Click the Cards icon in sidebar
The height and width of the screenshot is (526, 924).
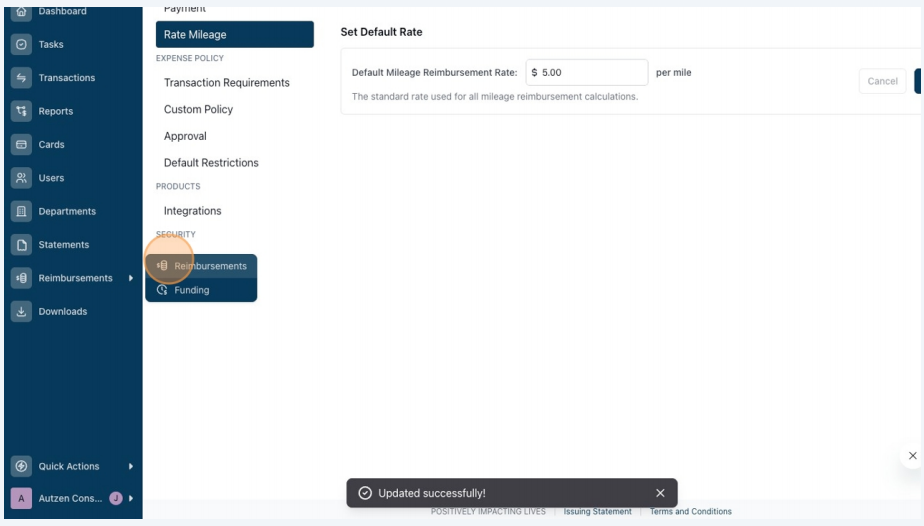[21, 144]
